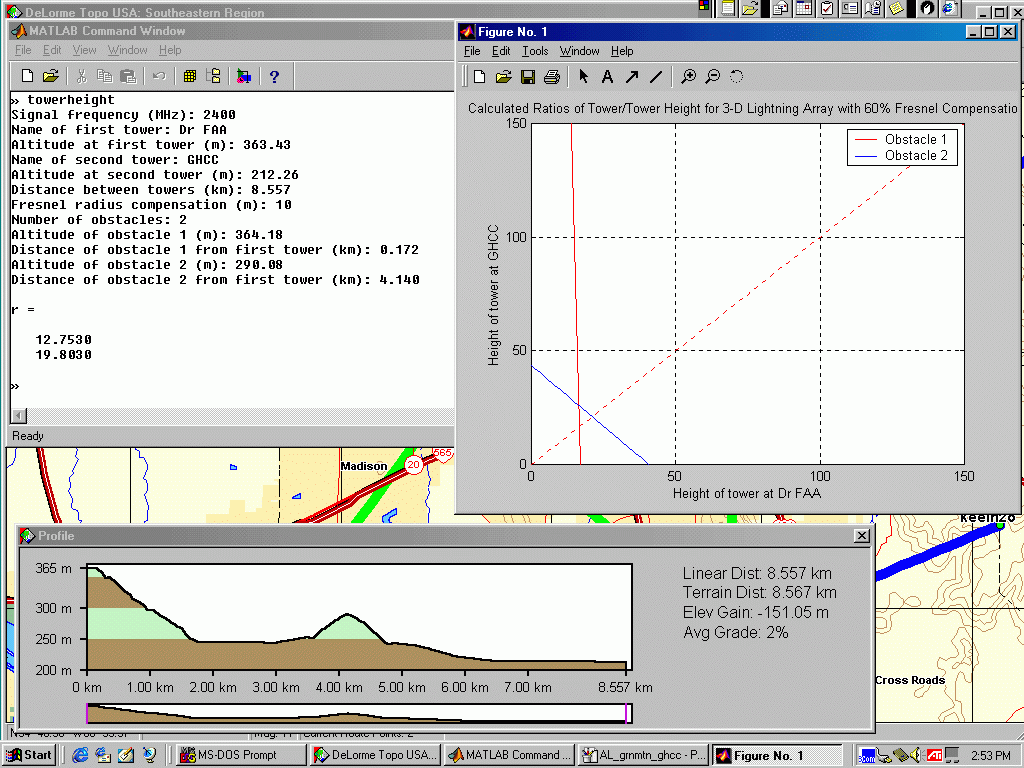This screenshot has height=768, width=1024.
Task: Click New Appointment calendar shortcut icon
Action: 804,8
